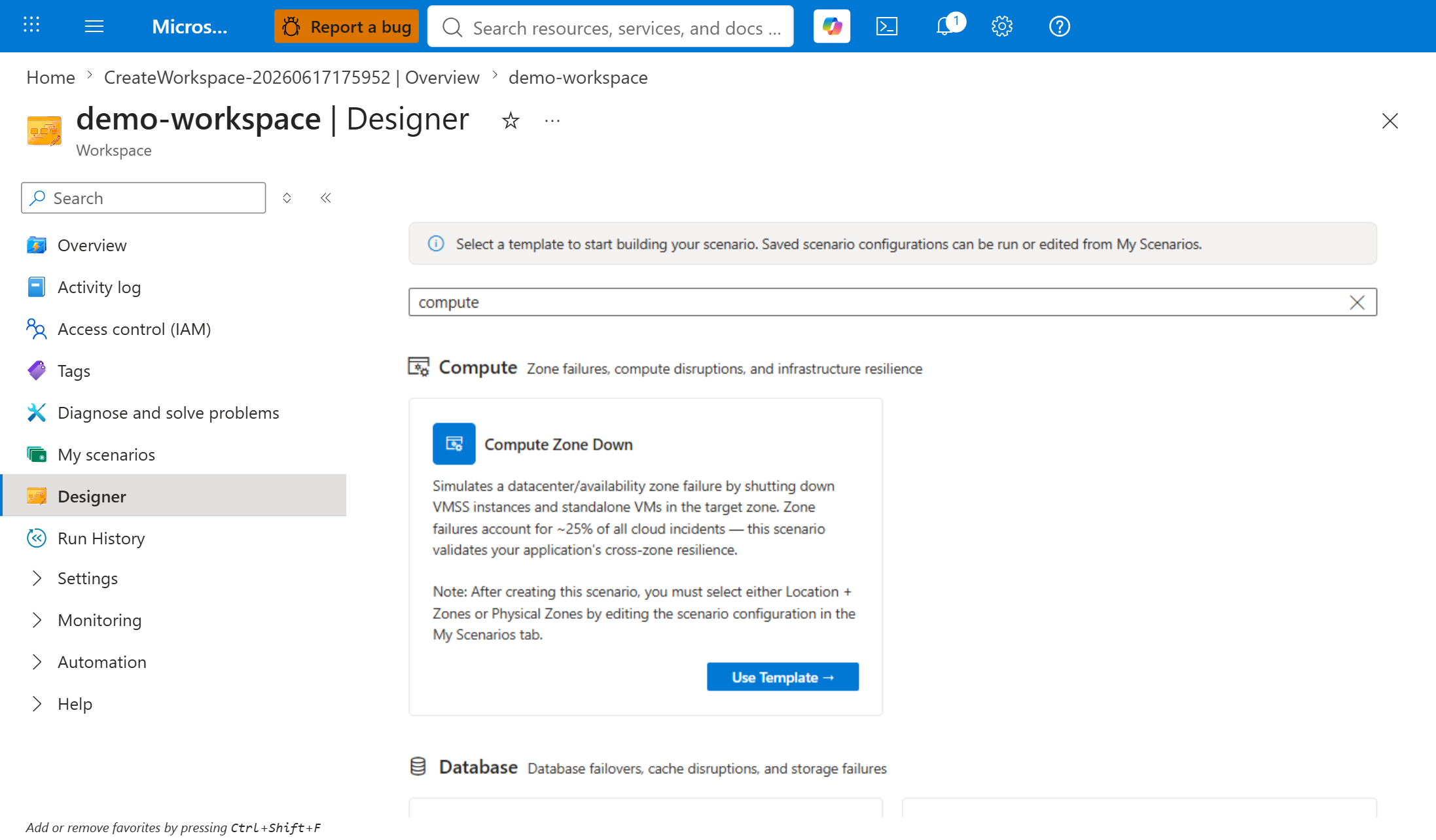Click the workspace icon beside title
This screenshot has height=840, width=1436.
(x=45, y=130)
